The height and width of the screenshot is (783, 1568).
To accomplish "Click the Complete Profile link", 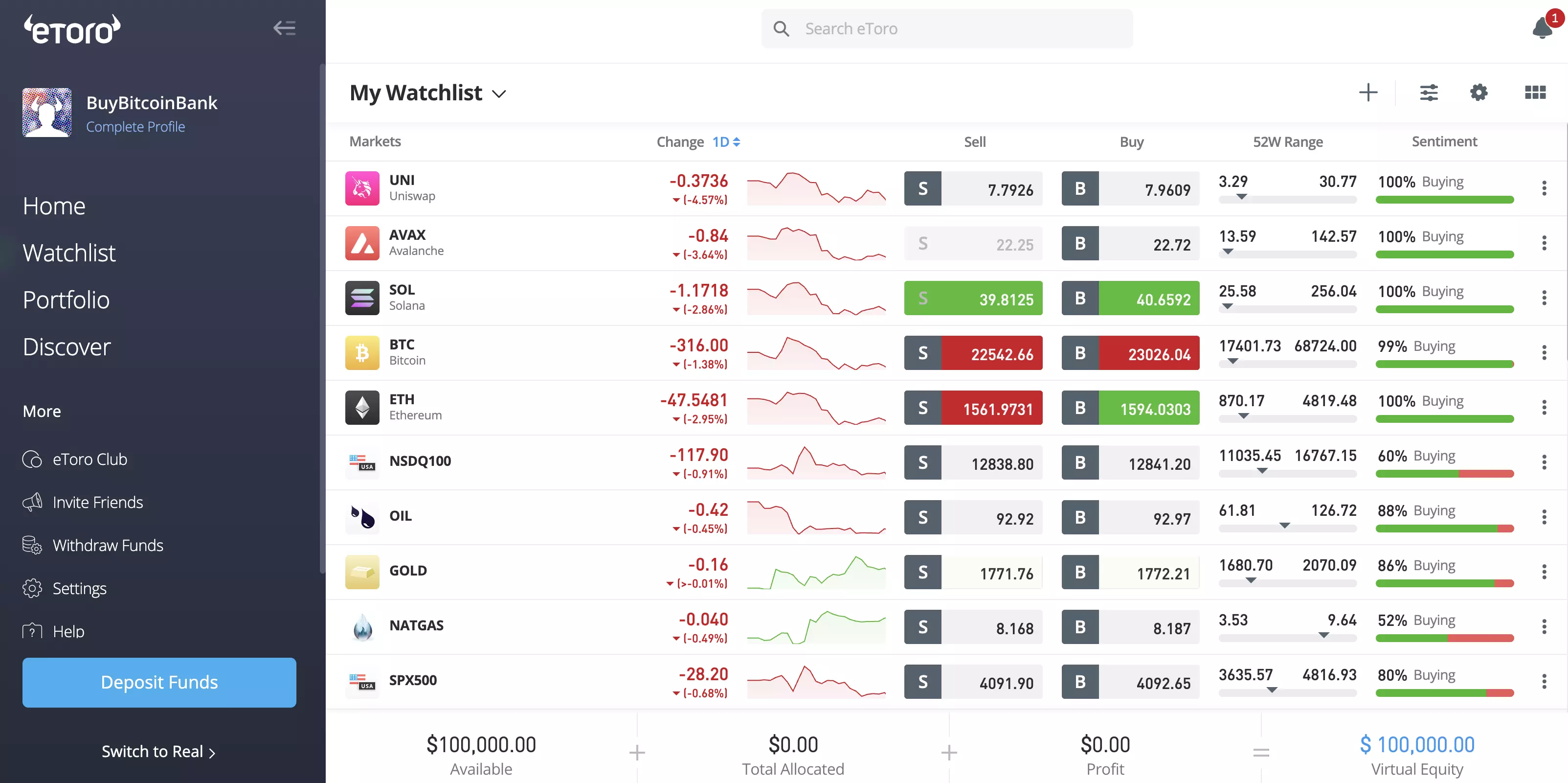I will pyautogui.click(x=136, y=127).
